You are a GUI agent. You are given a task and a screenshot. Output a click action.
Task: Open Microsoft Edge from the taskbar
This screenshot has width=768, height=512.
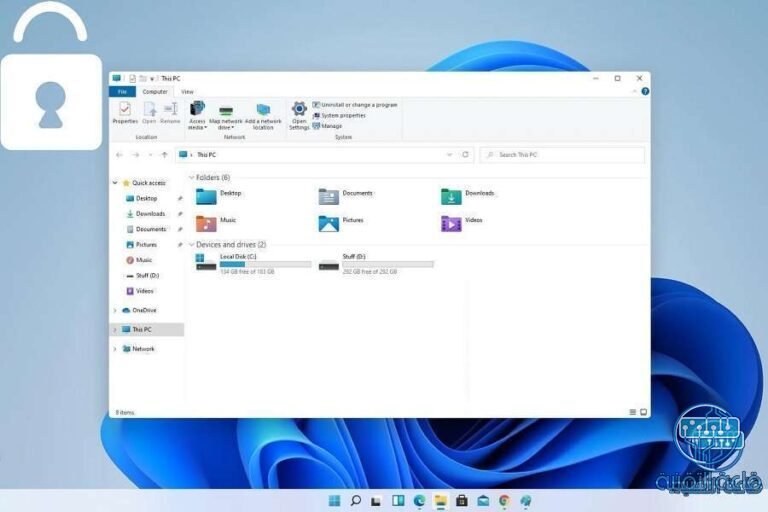(x=419, y=500)
